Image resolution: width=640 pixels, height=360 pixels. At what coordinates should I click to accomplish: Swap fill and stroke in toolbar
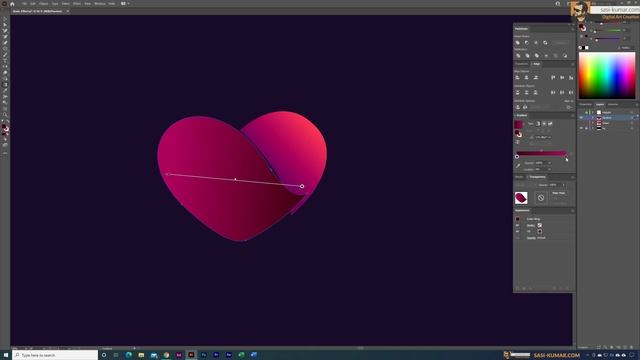(8, 122)
